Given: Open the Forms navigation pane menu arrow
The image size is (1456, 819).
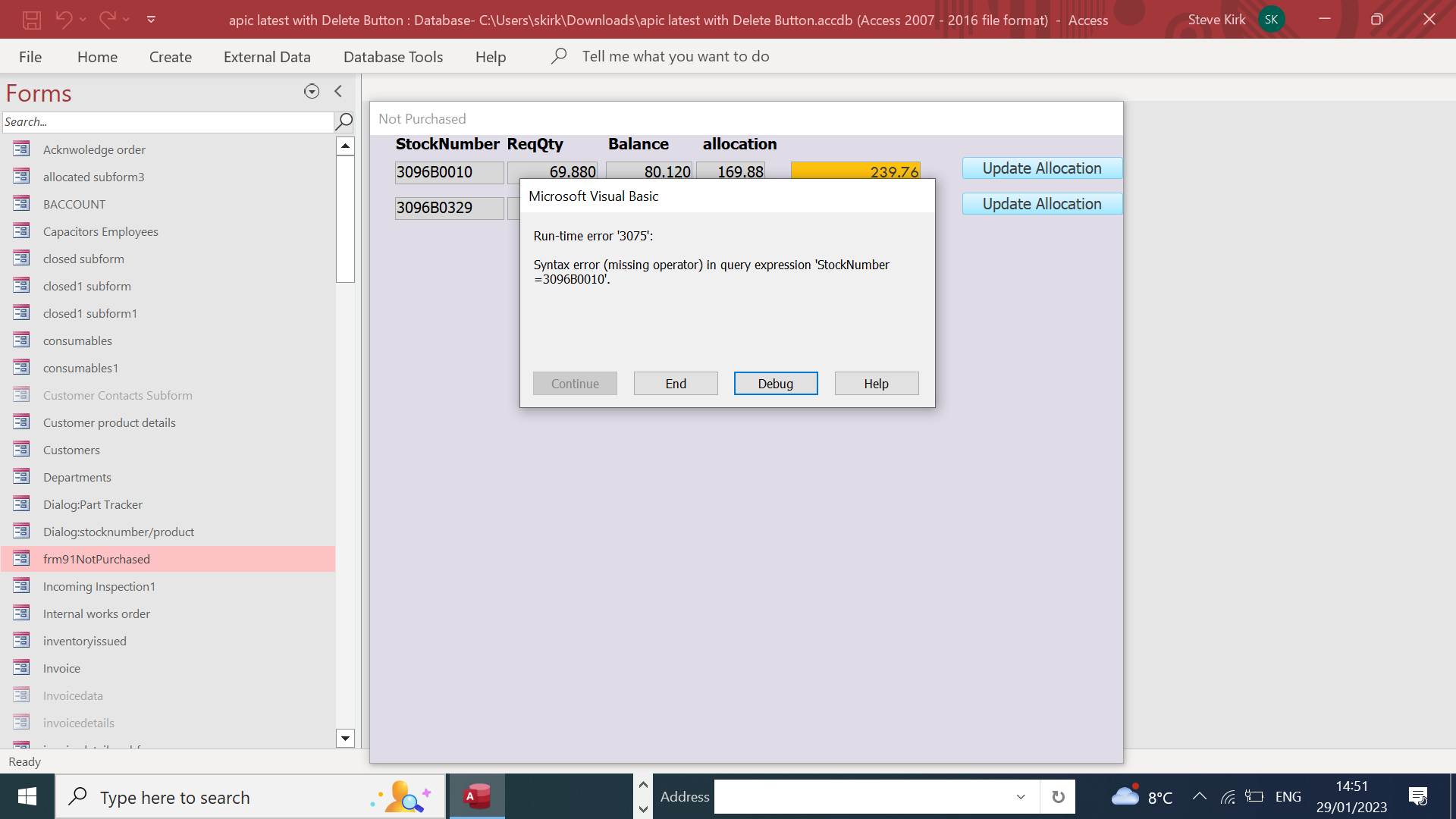Looking at the screenshot, I should pyautogui.click(x=311, y=92).
